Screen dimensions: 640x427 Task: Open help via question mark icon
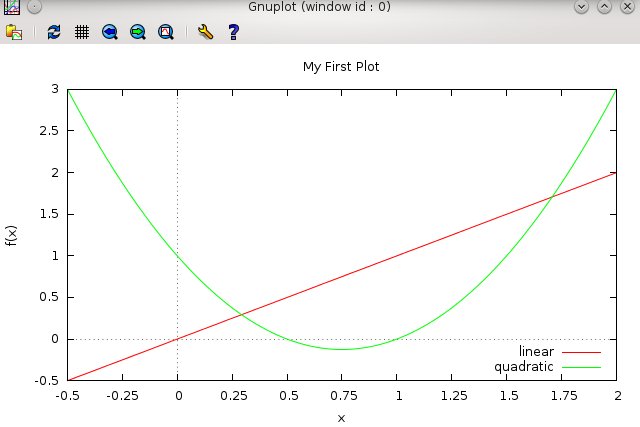(233, 32)
